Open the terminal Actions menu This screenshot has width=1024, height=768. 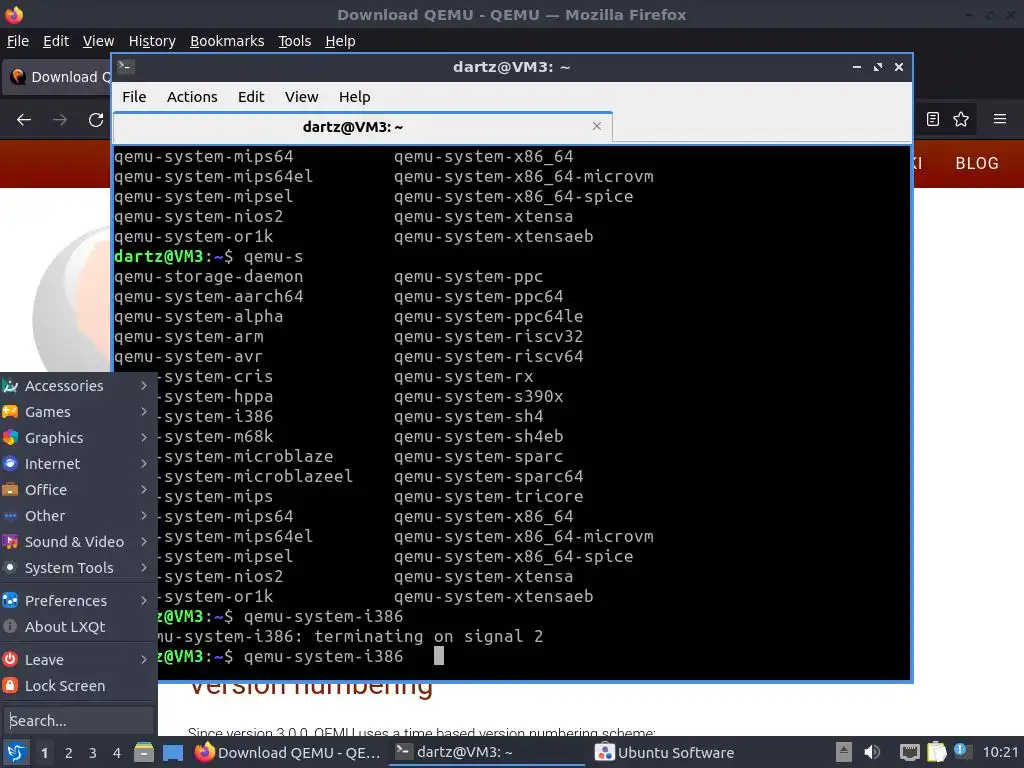pyautogui.click(x=192, y=97)
